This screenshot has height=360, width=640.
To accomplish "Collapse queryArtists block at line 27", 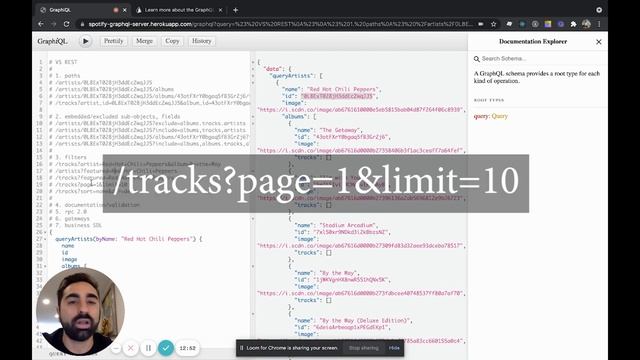I will (45, 239).
